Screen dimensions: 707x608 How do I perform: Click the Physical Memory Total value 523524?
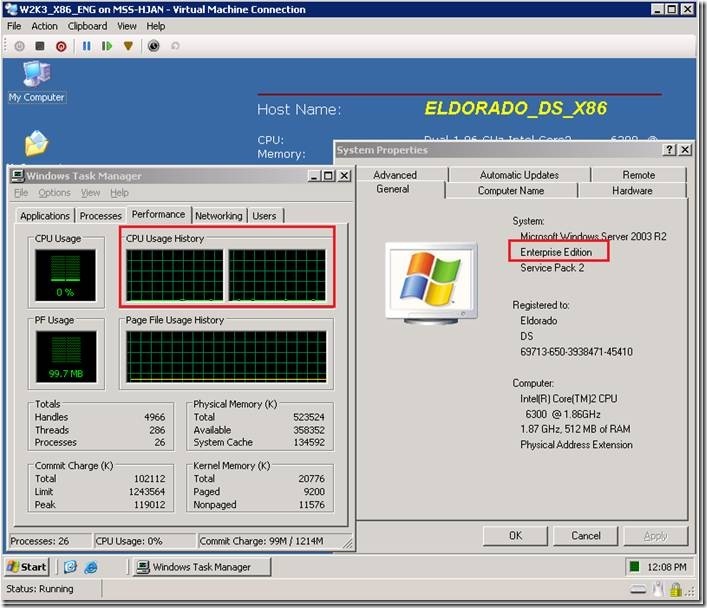(309, 417)
